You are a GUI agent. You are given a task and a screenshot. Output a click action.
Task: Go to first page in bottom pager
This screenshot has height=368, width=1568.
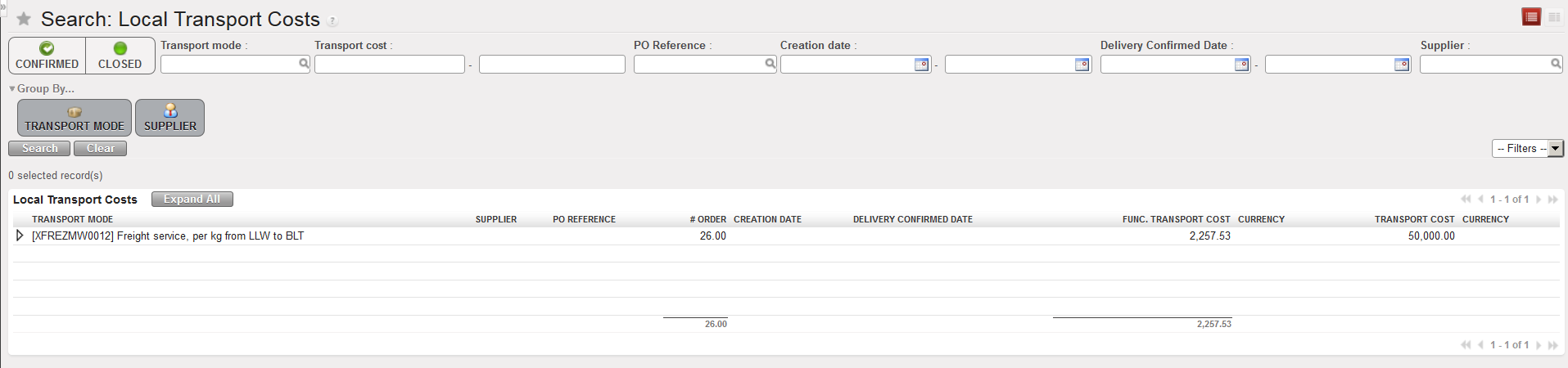coord(1466,344)
